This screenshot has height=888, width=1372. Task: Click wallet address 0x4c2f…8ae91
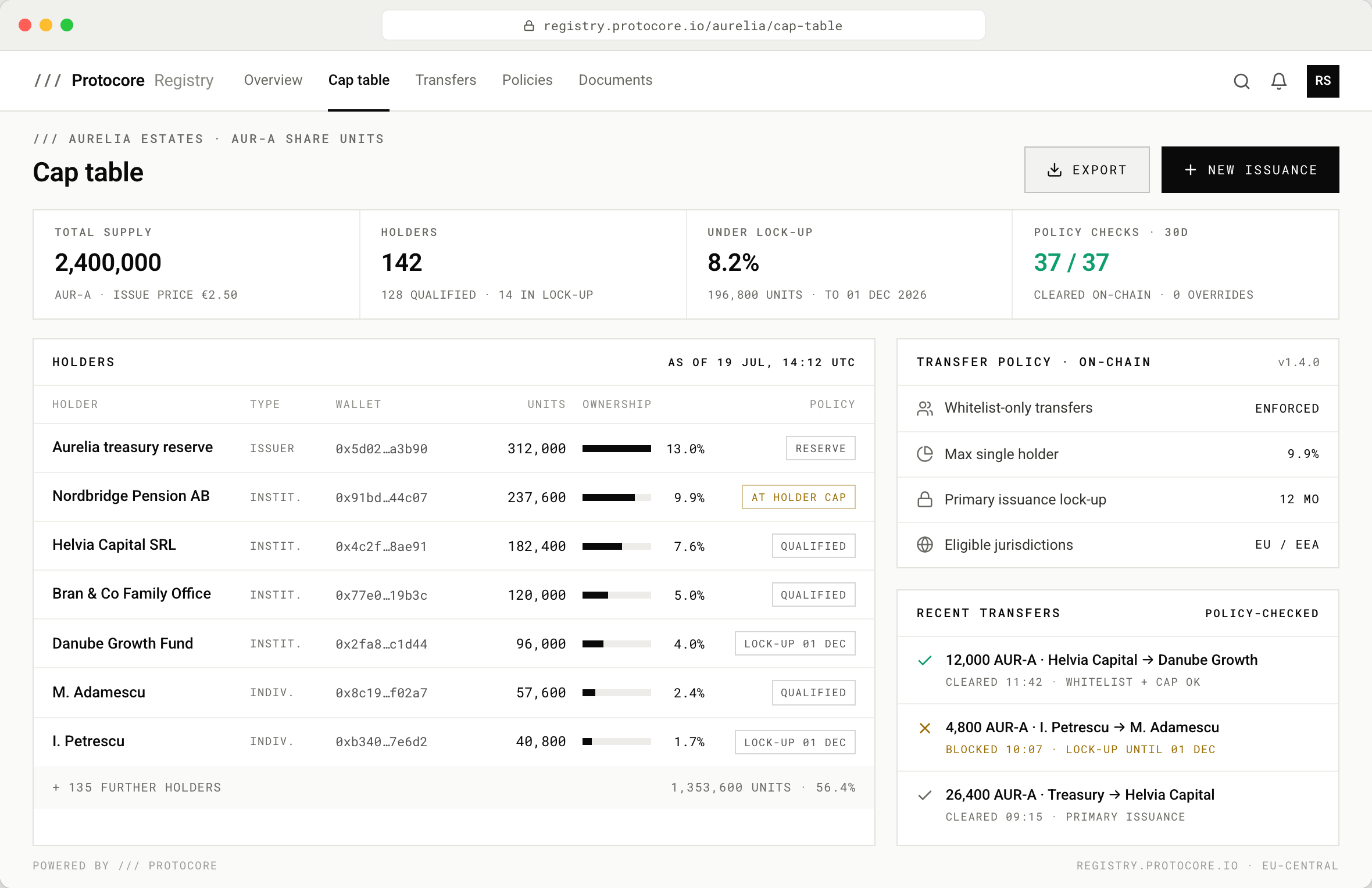tap(381, 546)
